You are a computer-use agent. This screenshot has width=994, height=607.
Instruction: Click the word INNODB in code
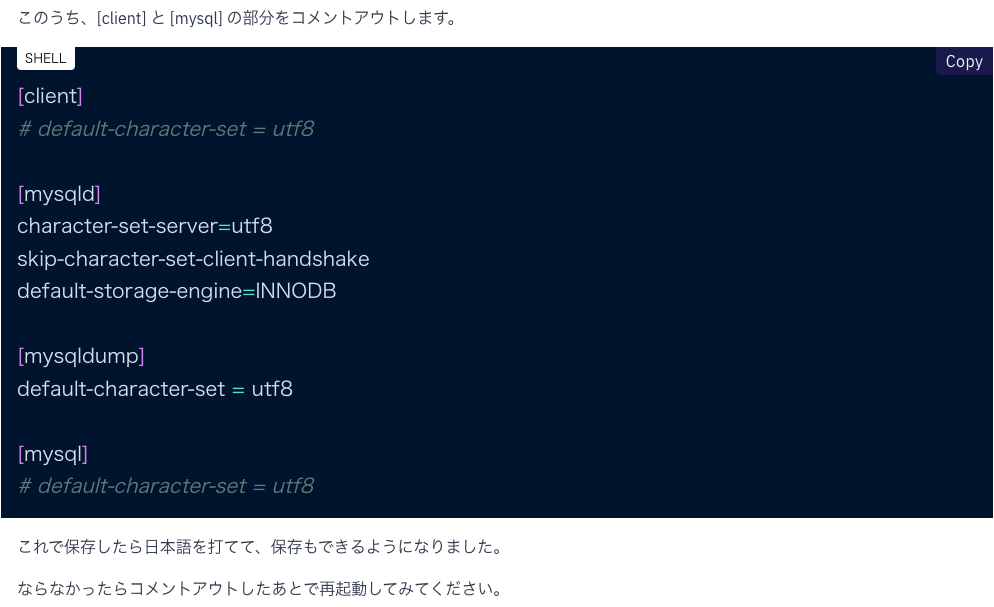[295, 291]
